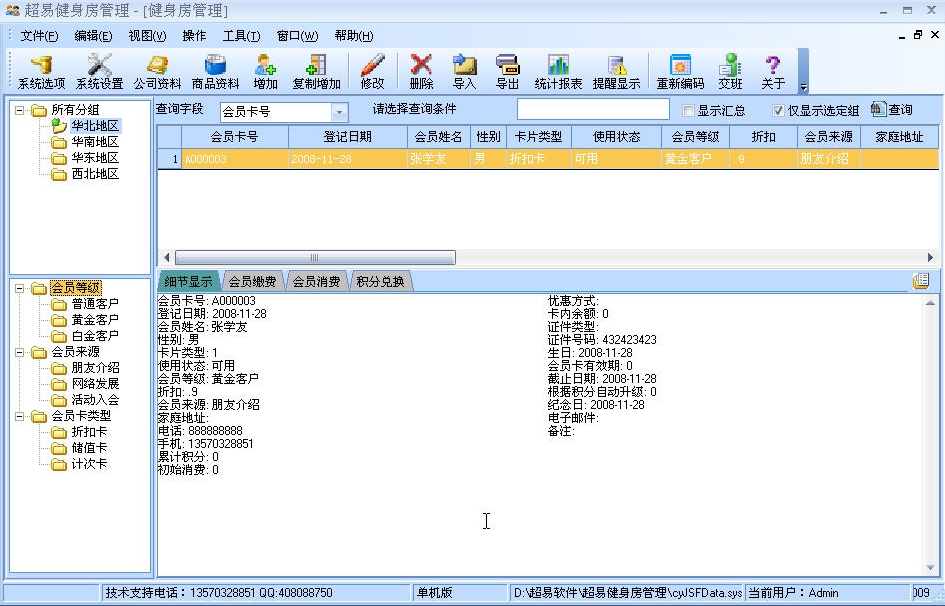This screenshot has height=606, width=945.
Task: Collapse the 会员来源 group
Action: pyautogui.click(x=21, y=351)
